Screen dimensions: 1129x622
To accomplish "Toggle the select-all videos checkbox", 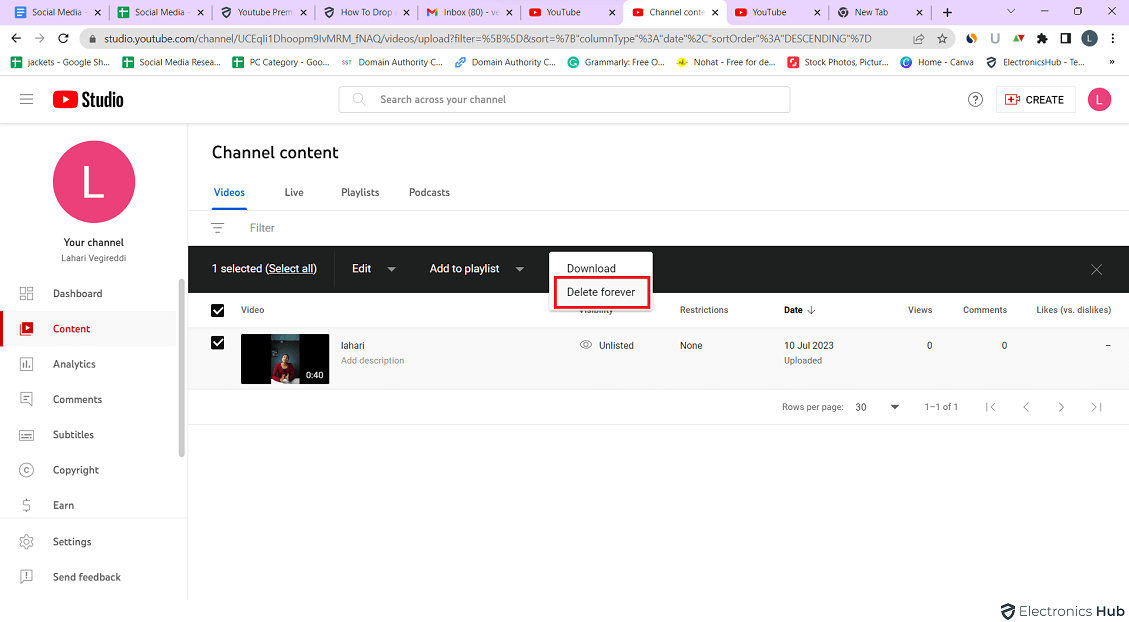I will click(217, 310).
